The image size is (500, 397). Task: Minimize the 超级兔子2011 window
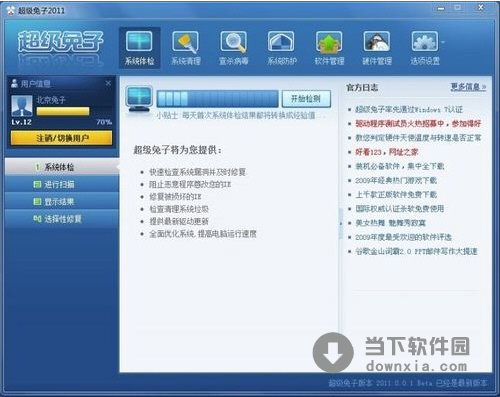(441, 9)
